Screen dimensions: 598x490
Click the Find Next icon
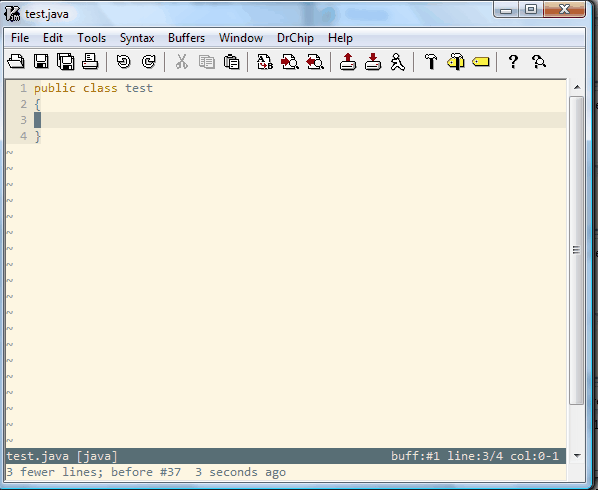pyautogui.click(x=290, y=61)
